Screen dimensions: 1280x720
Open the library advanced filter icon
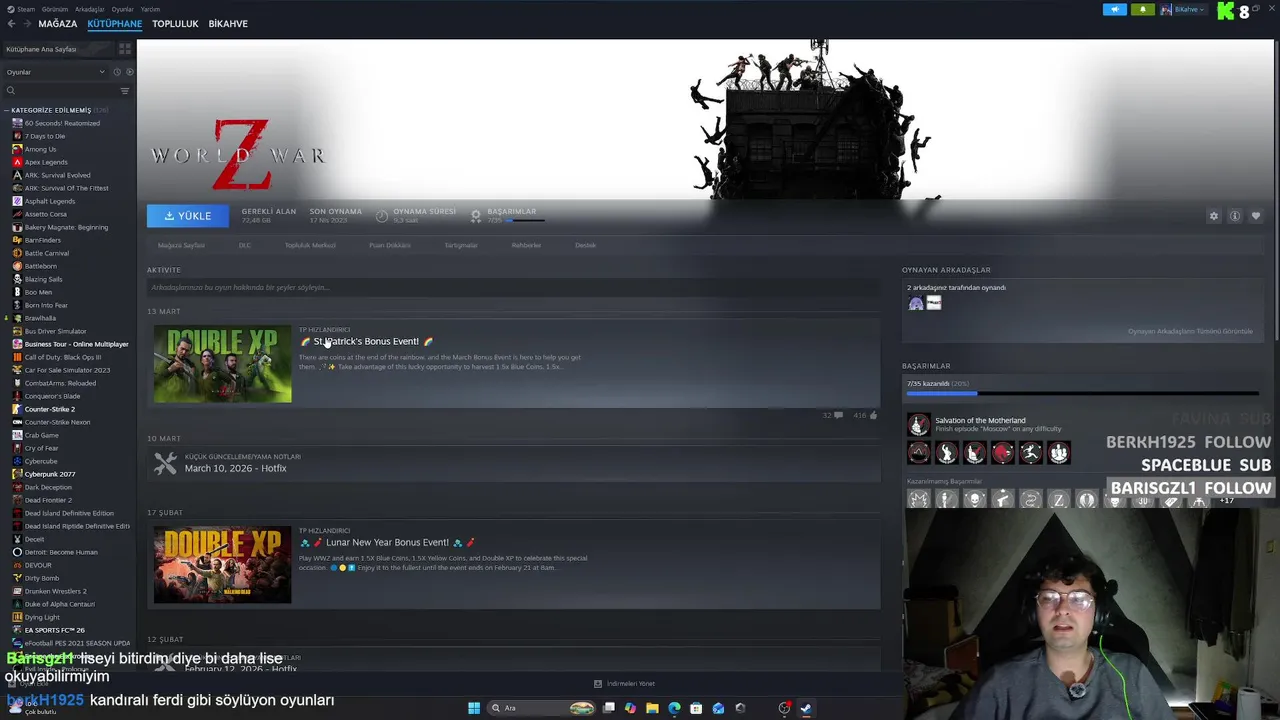point(125,91)
